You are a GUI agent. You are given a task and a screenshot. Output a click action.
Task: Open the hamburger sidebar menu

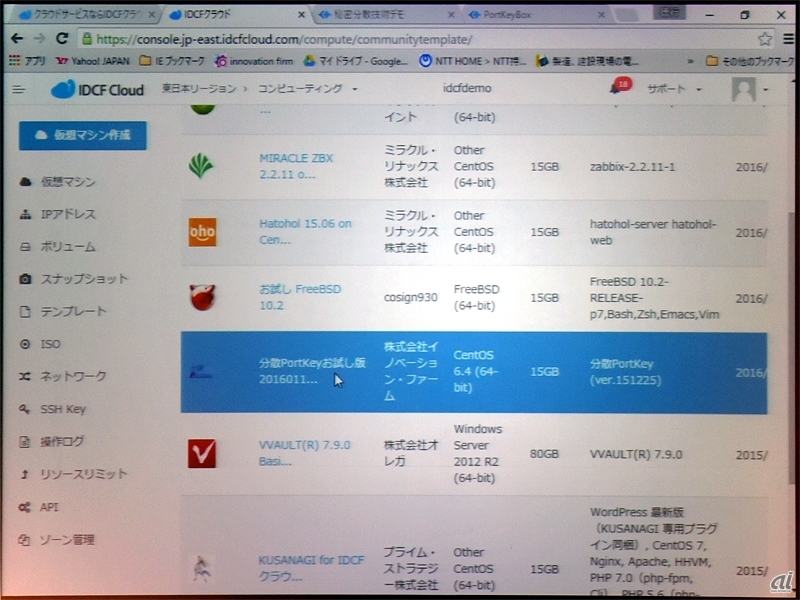coord(19,90)
